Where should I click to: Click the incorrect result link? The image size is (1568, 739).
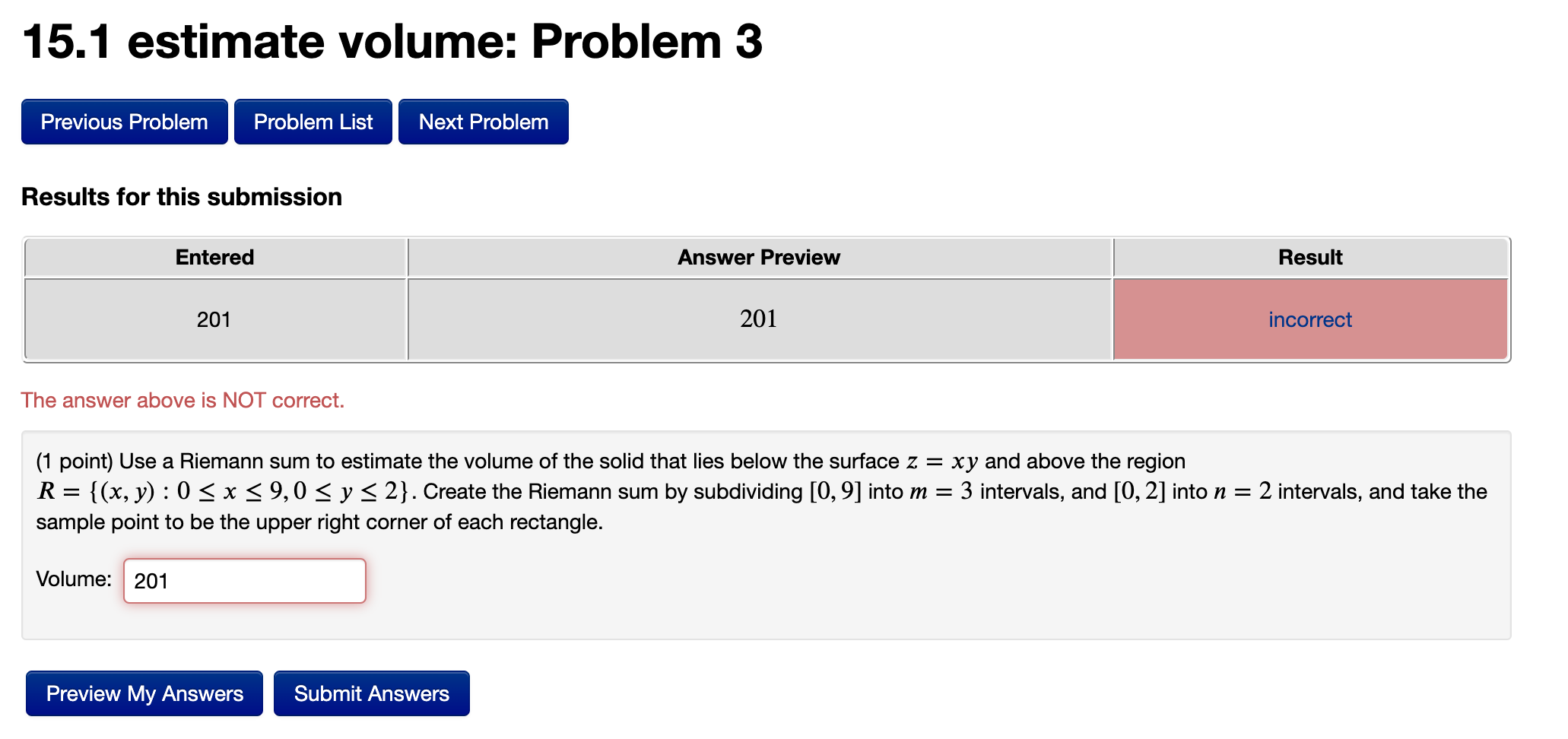1309,319
